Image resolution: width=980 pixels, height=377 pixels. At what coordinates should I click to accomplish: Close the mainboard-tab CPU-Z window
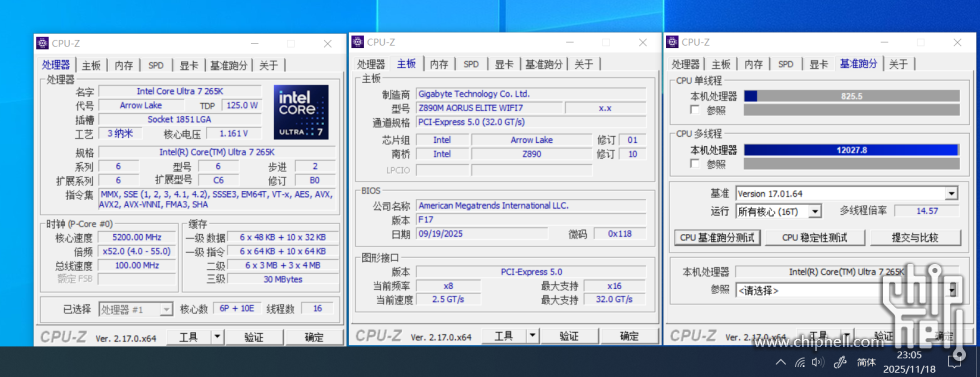[x=642, y=43]
